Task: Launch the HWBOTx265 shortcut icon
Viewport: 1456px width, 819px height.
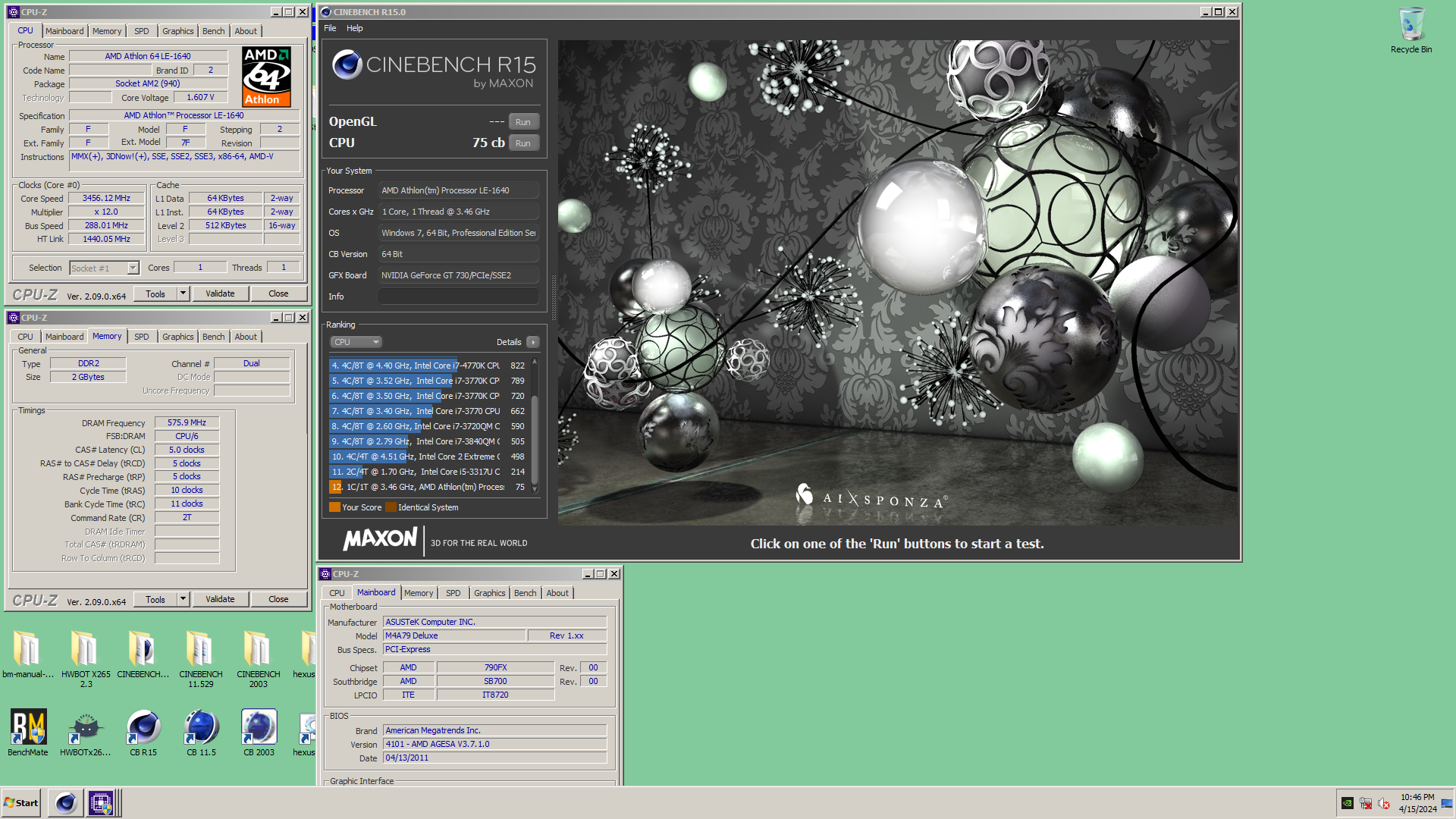Action: pos(86,733)
